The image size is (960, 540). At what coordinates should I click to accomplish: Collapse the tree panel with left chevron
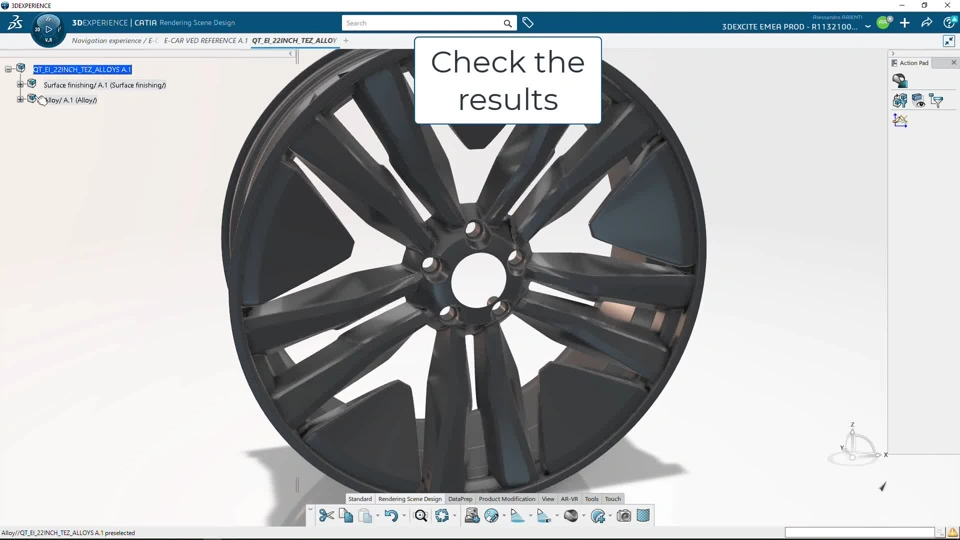point(291,54)
